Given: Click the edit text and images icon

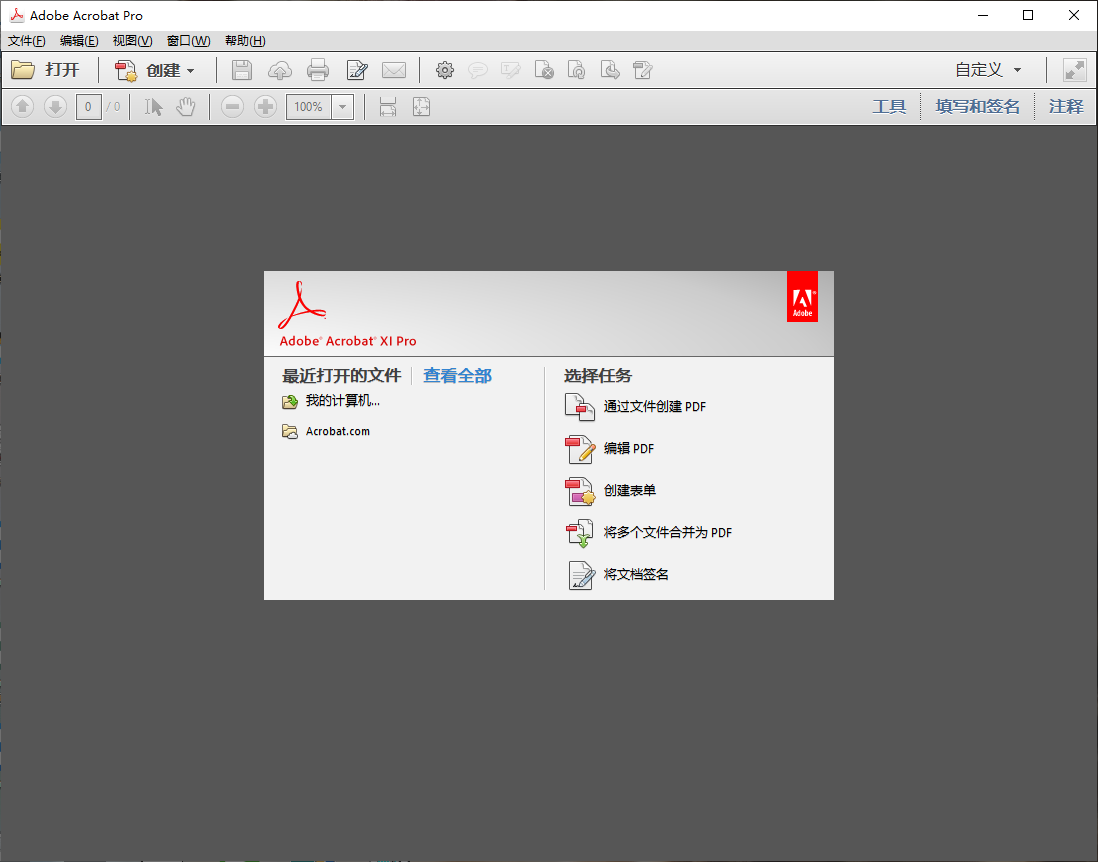Looking at the screenshot, I should [x=642, y=70].
